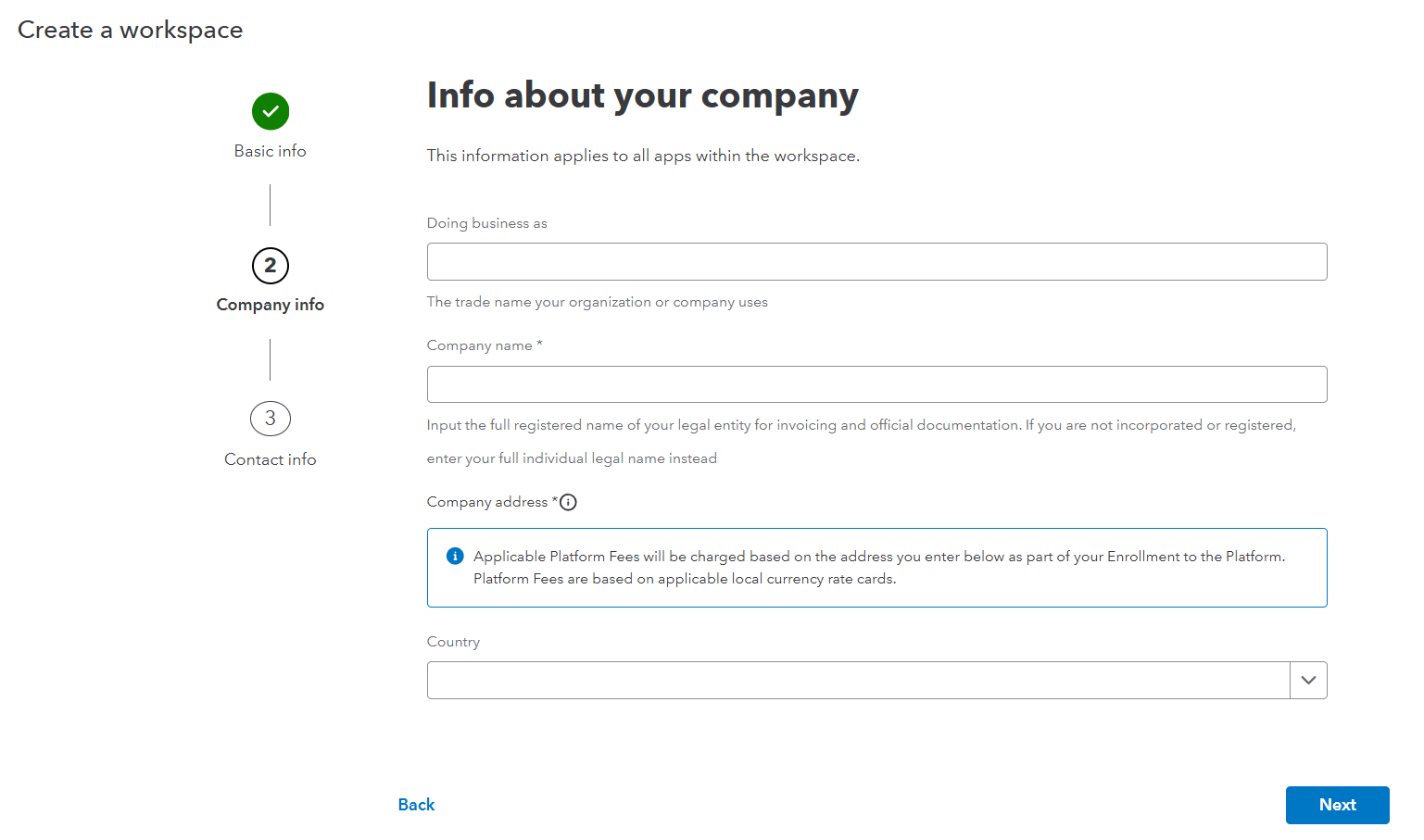Click the Company address label text
The image size is (1424, 840).
click(487, 502)
